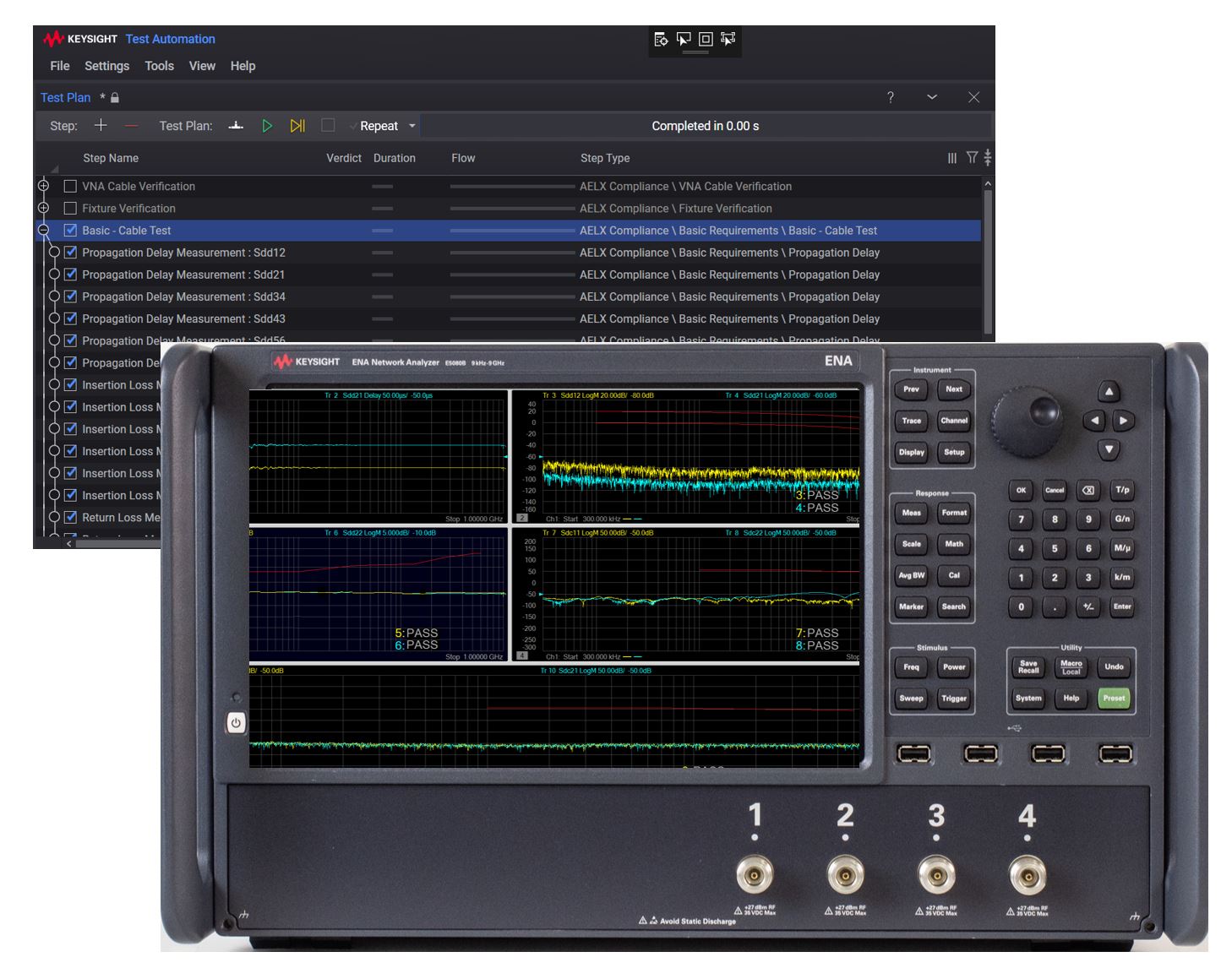Enable the VNA Cable Verification checkbox
Screen dimensions: 1232x979
coord(70,186)
